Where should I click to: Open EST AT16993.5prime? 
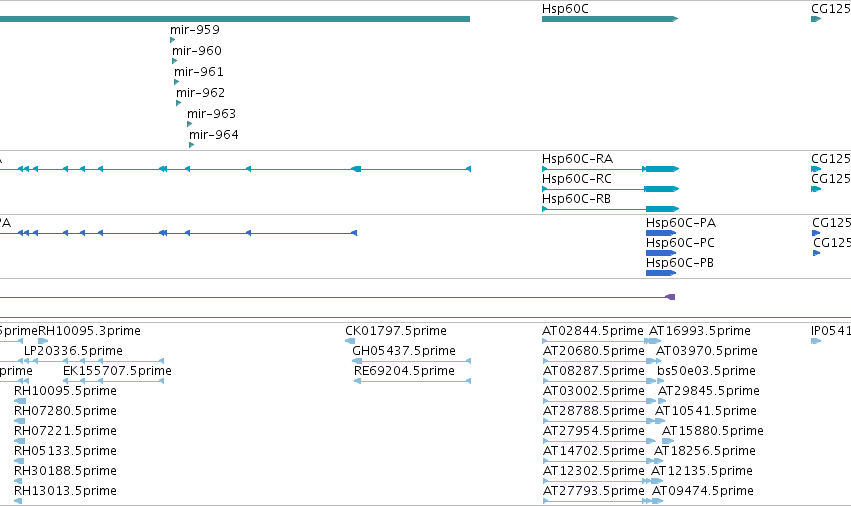700,331
